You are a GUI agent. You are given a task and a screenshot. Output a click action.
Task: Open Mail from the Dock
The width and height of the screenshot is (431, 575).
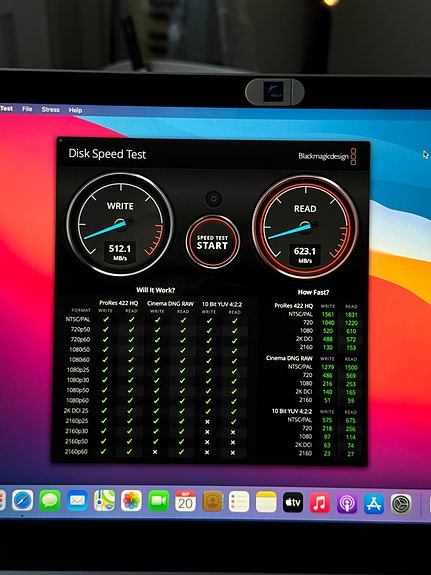pos(77,500)
